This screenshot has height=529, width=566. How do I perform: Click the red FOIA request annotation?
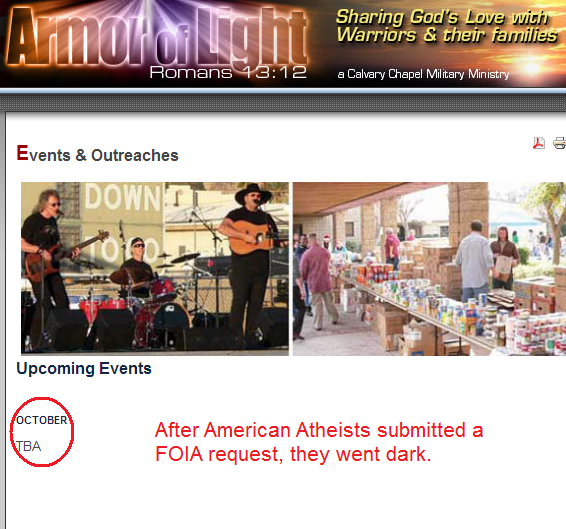click(319, 442)
